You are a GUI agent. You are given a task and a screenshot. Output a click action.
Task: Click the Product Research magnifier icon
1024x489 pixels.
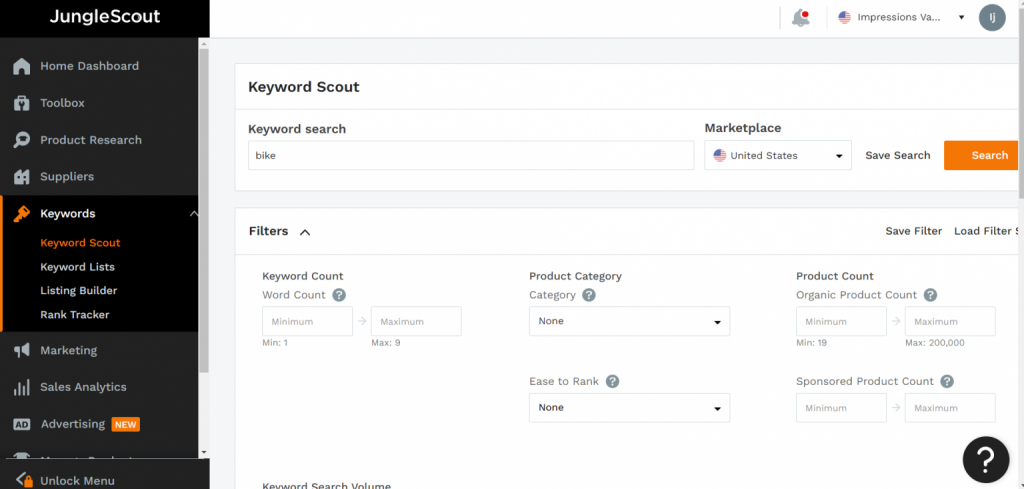pos(21,140)
